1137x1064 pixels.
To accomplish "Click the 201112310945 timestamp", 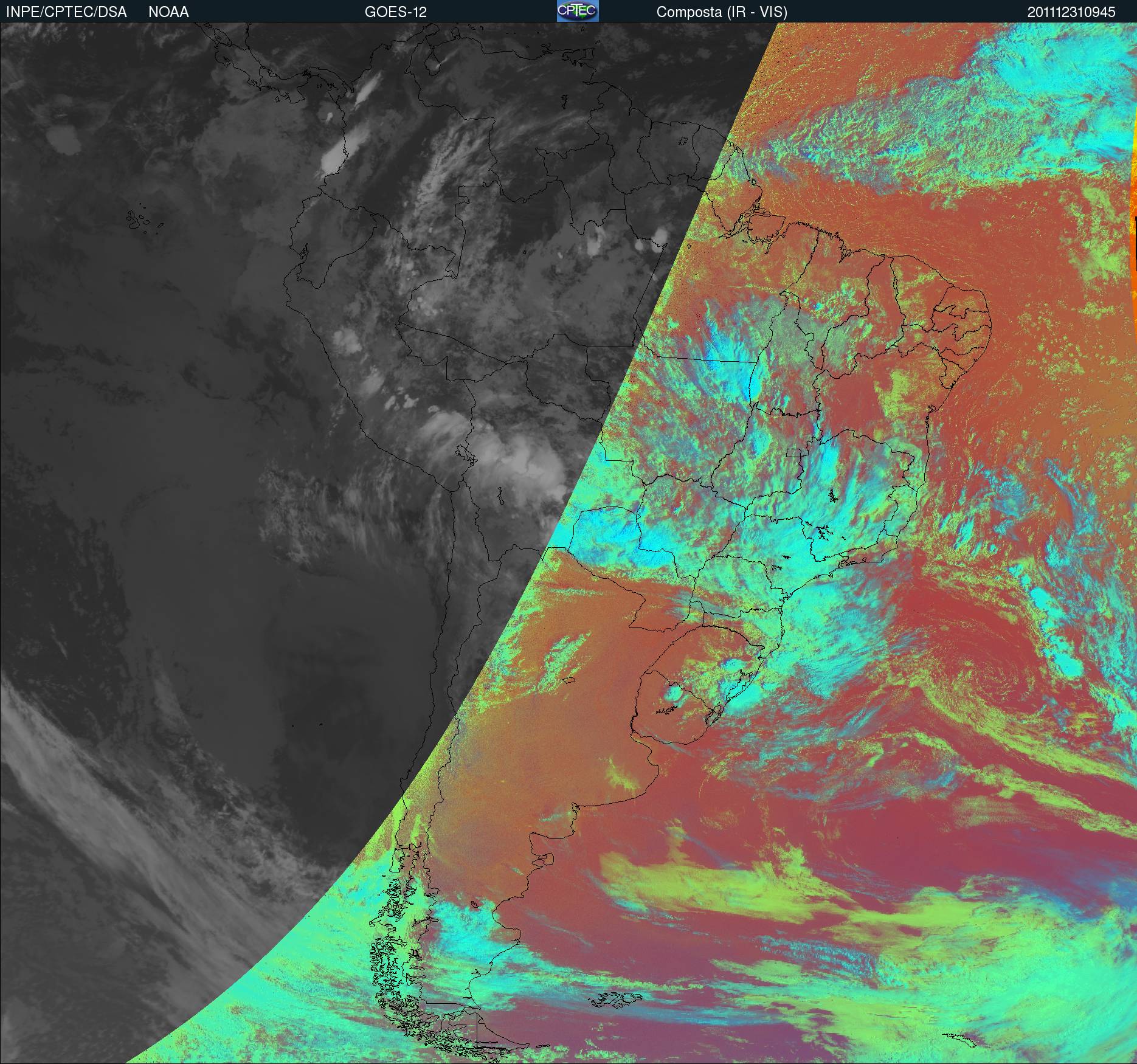I will (1072, 12).
